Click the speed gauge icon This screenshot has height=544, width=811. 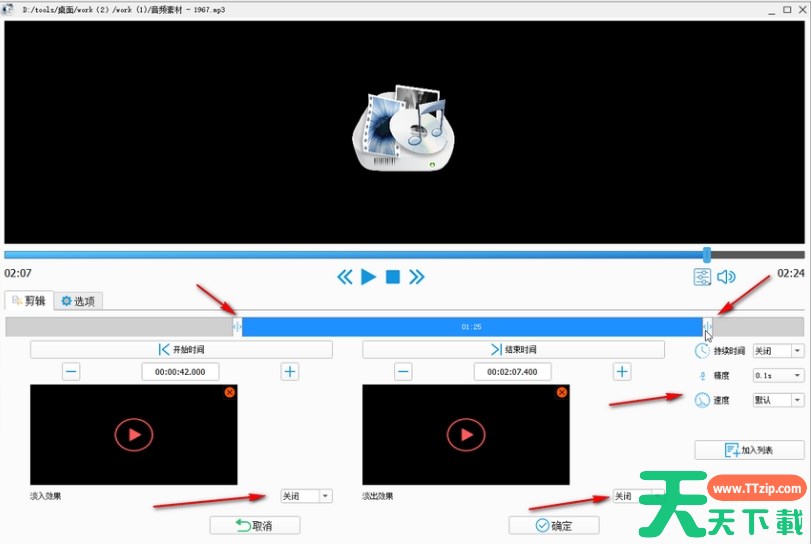pos(702,400)
